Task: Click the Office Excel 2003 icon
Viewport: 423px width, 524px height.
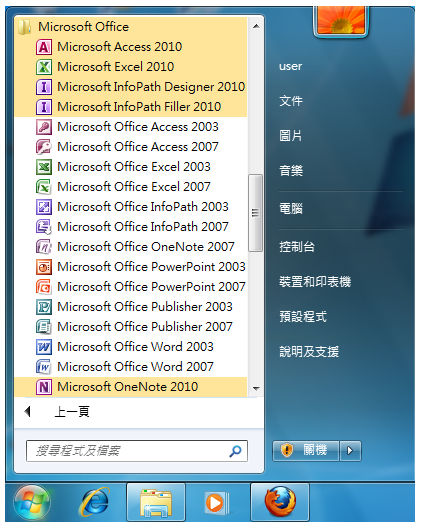Action: pyautogui.click(x=44, y=167)
